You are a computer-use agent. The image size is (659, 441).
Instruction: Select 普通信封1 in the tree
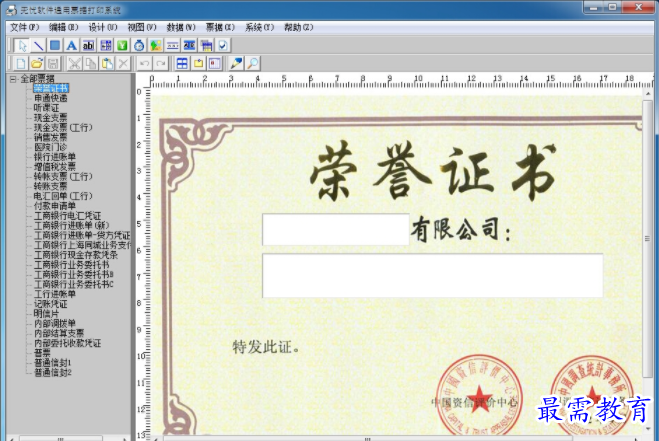pyautogui.click(x=53, y=362)
